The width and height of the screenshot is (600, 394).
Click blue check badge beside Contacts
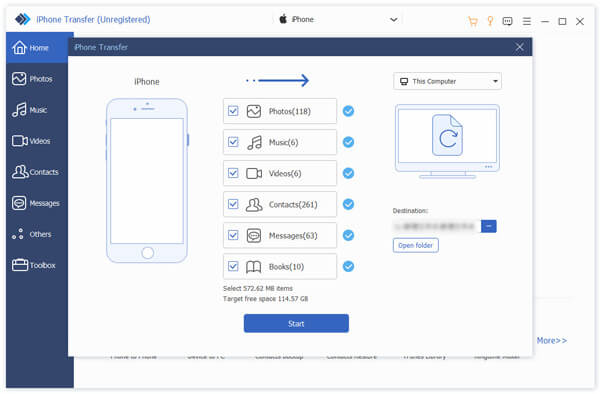coord(348,204)
